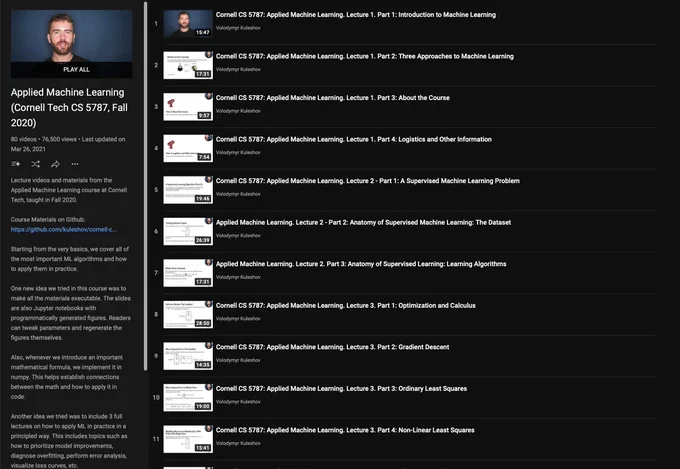Image resolution: width=680 pixels, height=469 pixels.
Task: Click the share arrow icon
Action: pyautogui.click(x=55, y=164)
